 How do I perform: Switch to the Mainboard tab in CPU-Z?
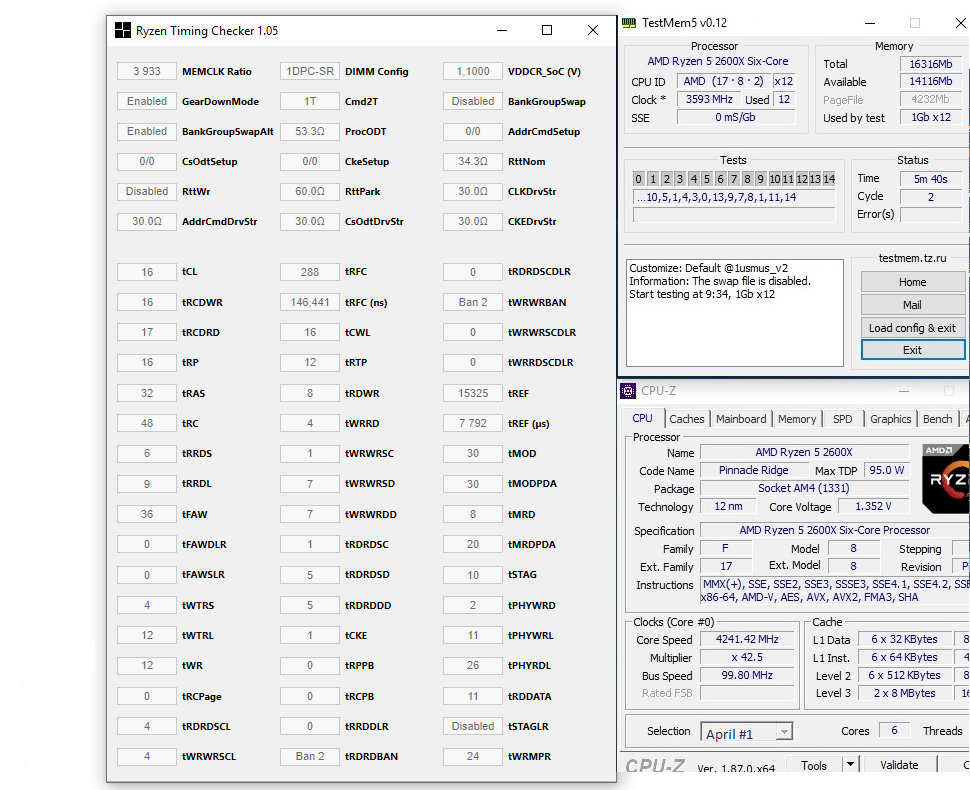tap(740, 419)
